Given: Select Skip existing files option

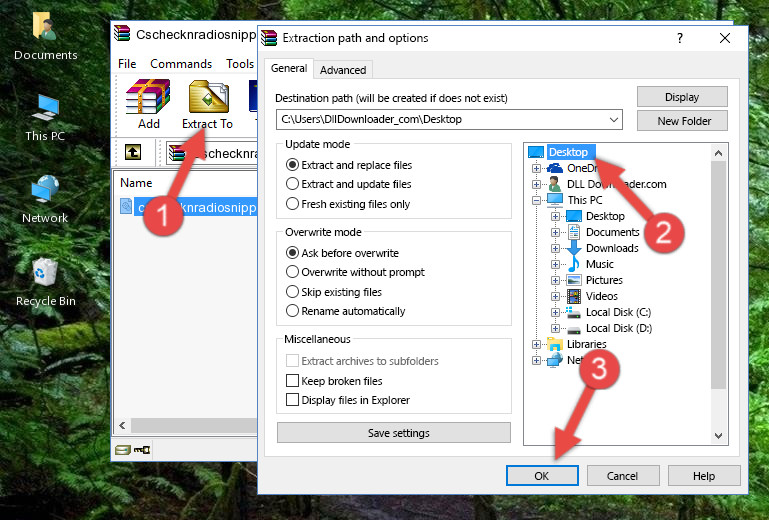Looking at the screenshot, I should pos(334,292).
